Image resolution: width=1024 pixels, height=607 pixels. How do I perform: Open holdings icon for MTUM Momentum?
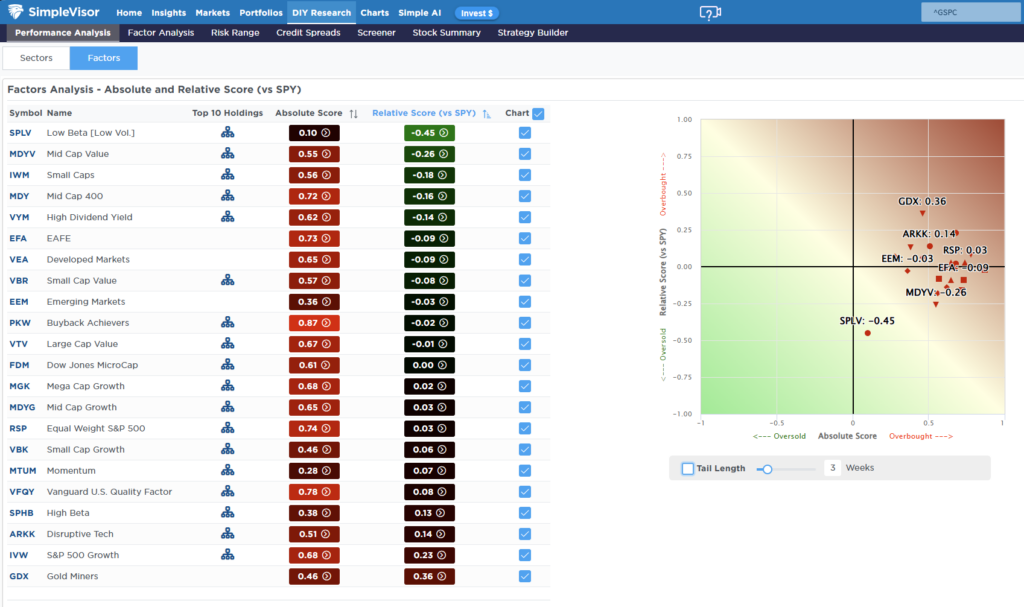click(227, 470)
